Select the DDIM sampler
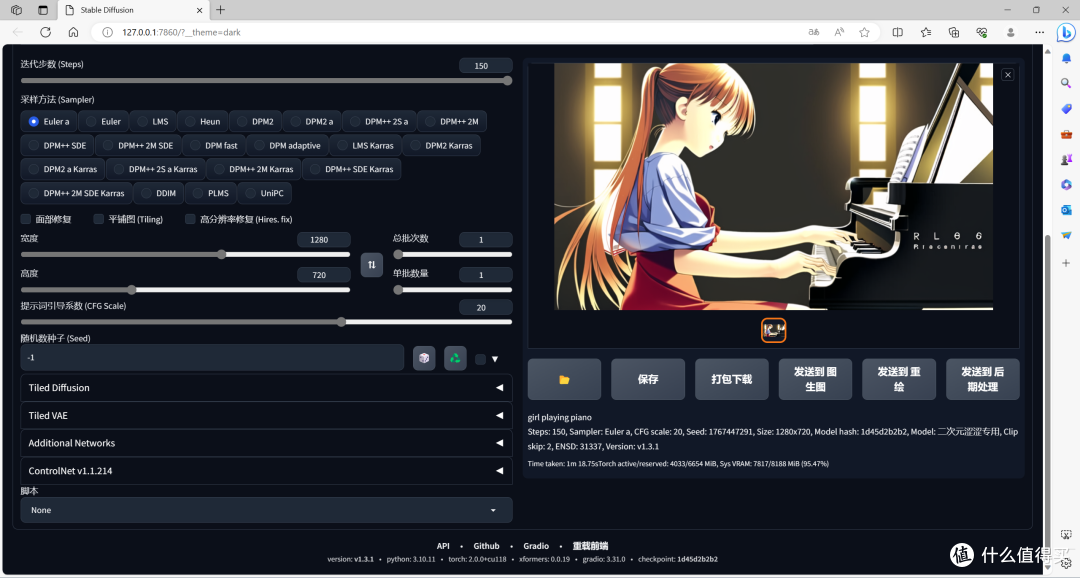This screenshot has width=1080, height=578. click(158, 193)
